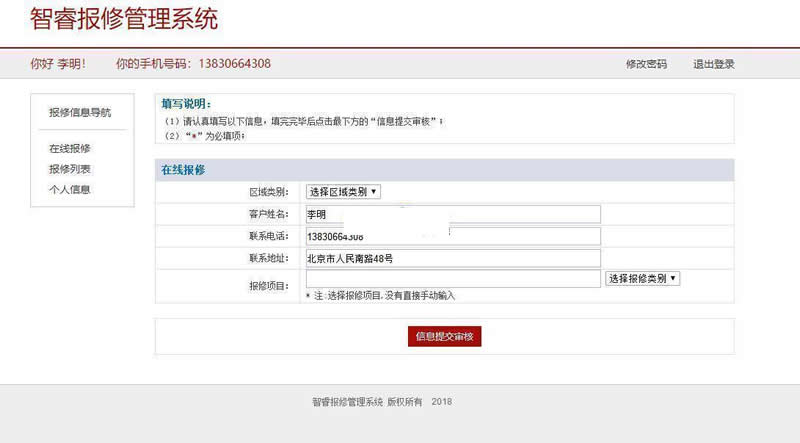Viewport: 800px width, 443px height.
Task: Click the 报修项目 text input box
Action: pyautogui.click(x=452, y=279)
